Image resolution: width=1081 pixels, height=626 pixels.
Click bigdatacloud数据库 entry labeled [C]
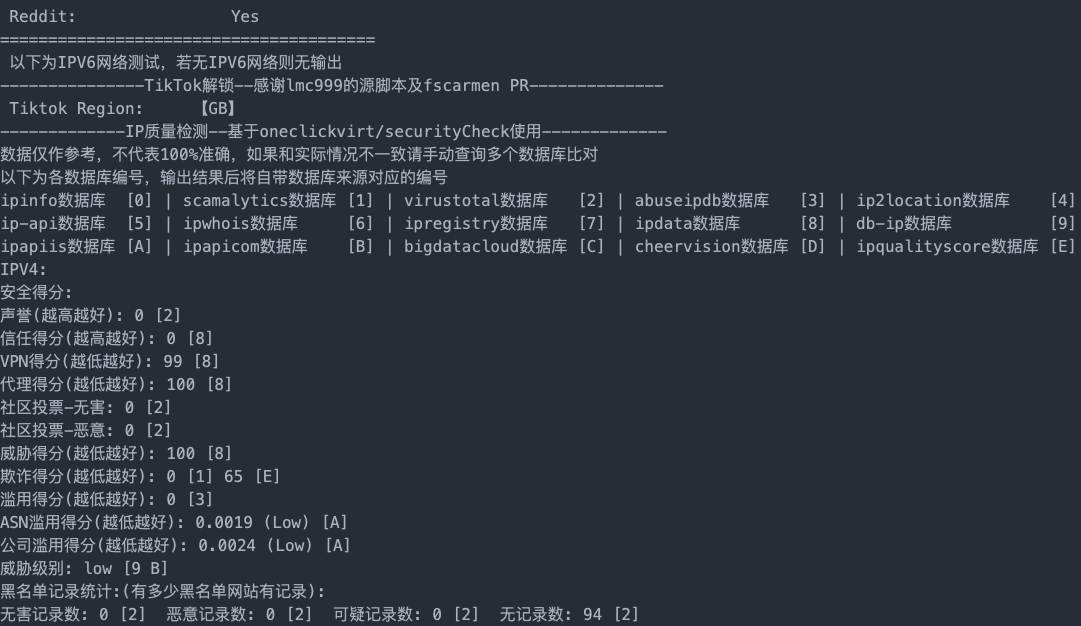click(504, 246)
